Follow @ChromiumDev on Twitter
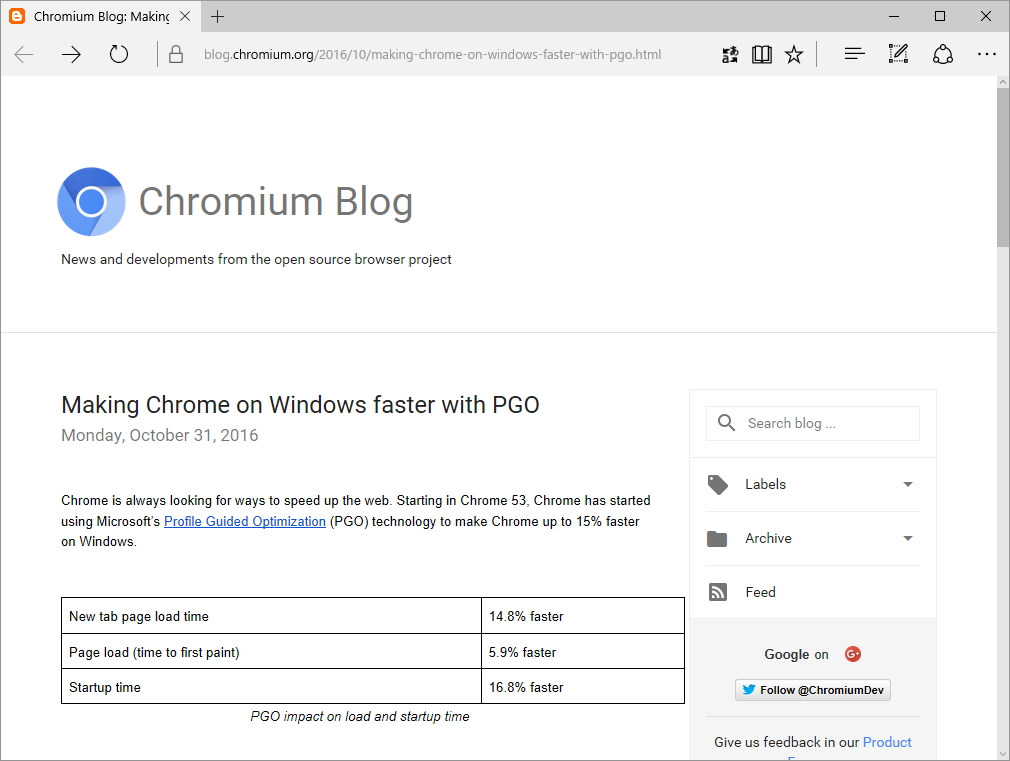 pyautogui.click(x=812, y=689)
